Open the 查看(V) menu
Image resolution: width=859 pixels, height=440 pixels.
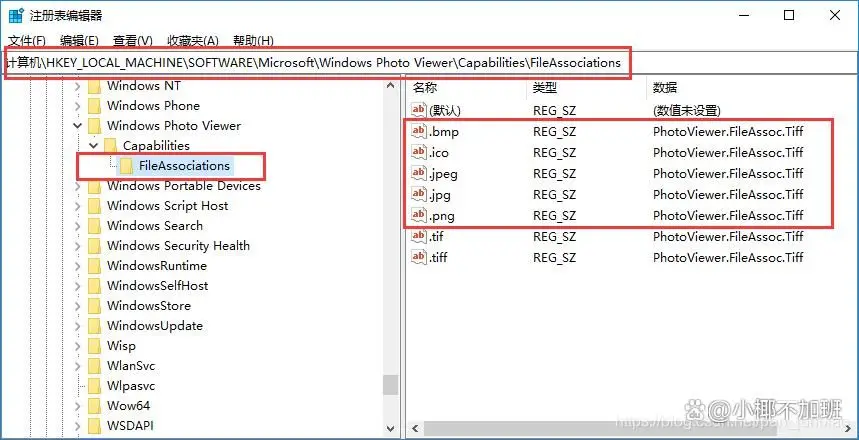pos(133,41)
